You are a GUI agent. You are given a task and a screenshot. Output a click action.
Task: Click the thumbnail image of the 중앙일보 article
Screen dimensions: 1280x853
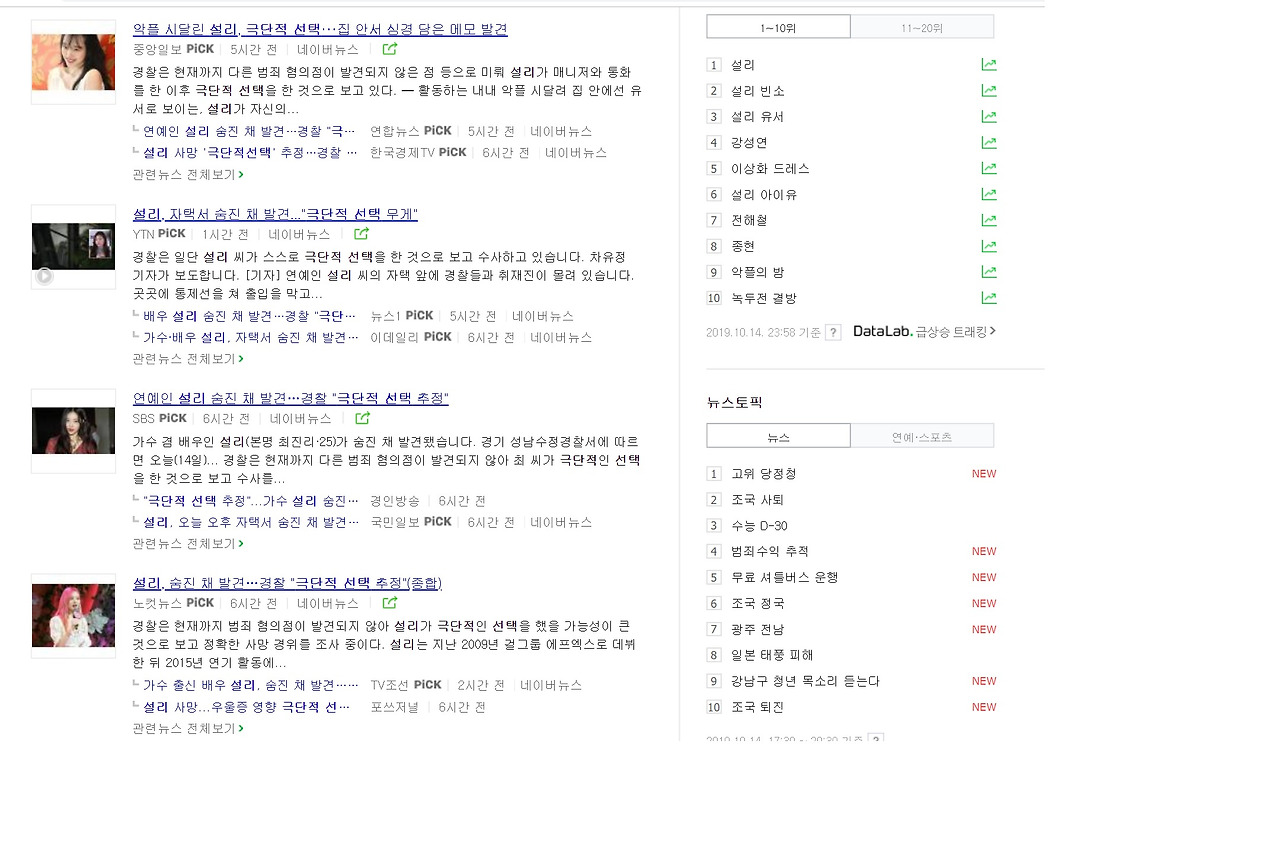[73, 62]
